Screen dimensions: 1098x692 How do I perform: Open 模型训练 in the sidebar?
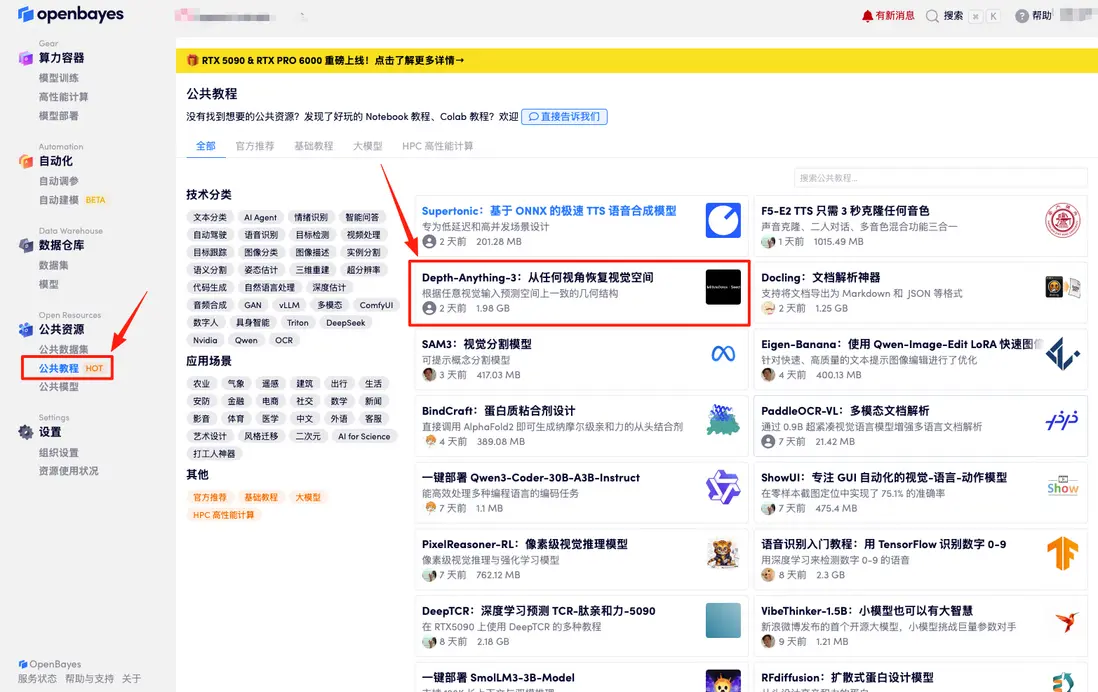[59, 78]
